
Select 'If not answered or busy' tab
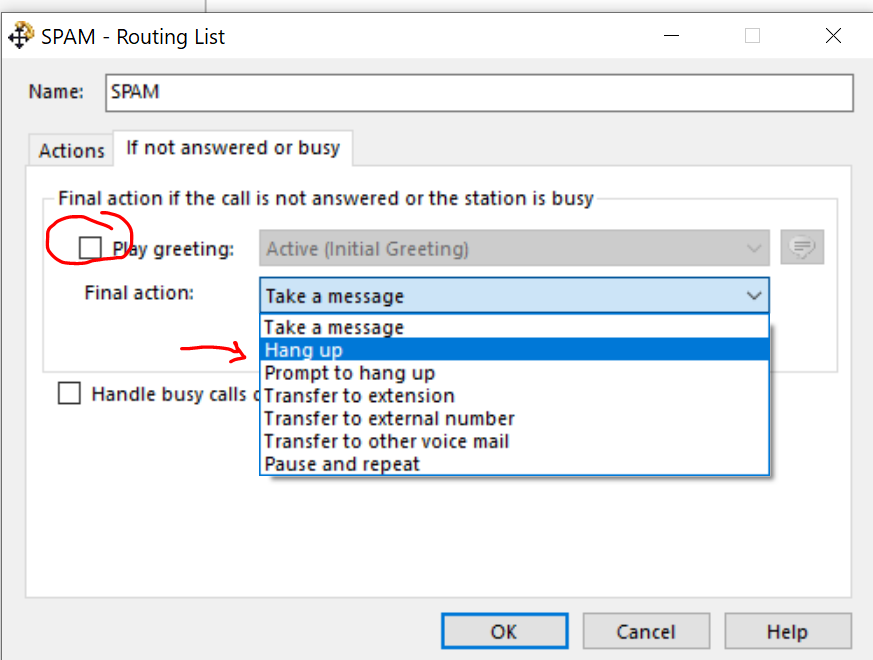(x=232, y=148)
